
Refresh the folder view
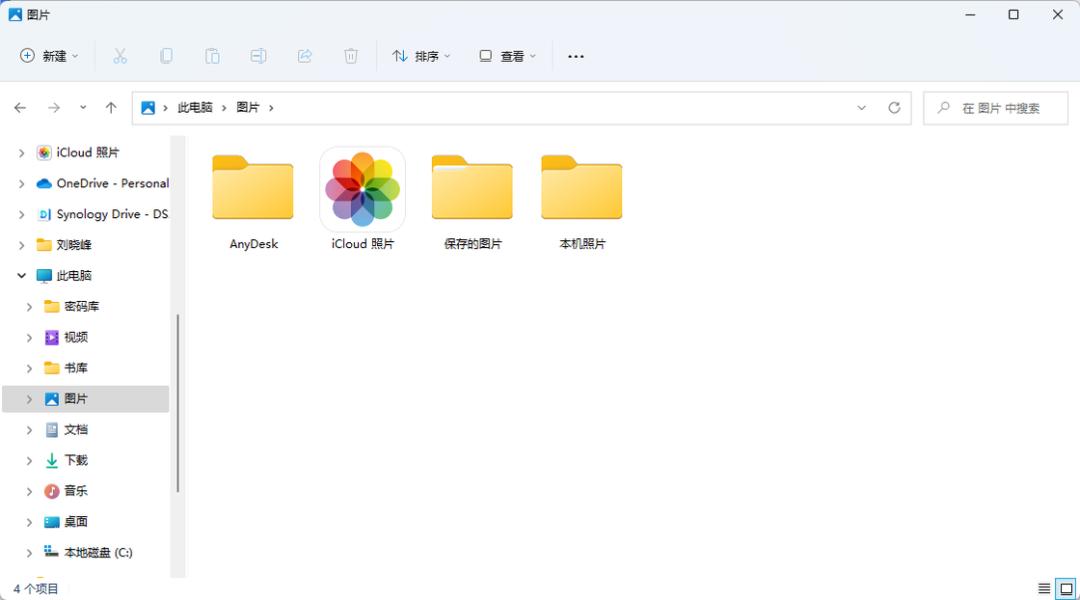click(x=894, y=107)
